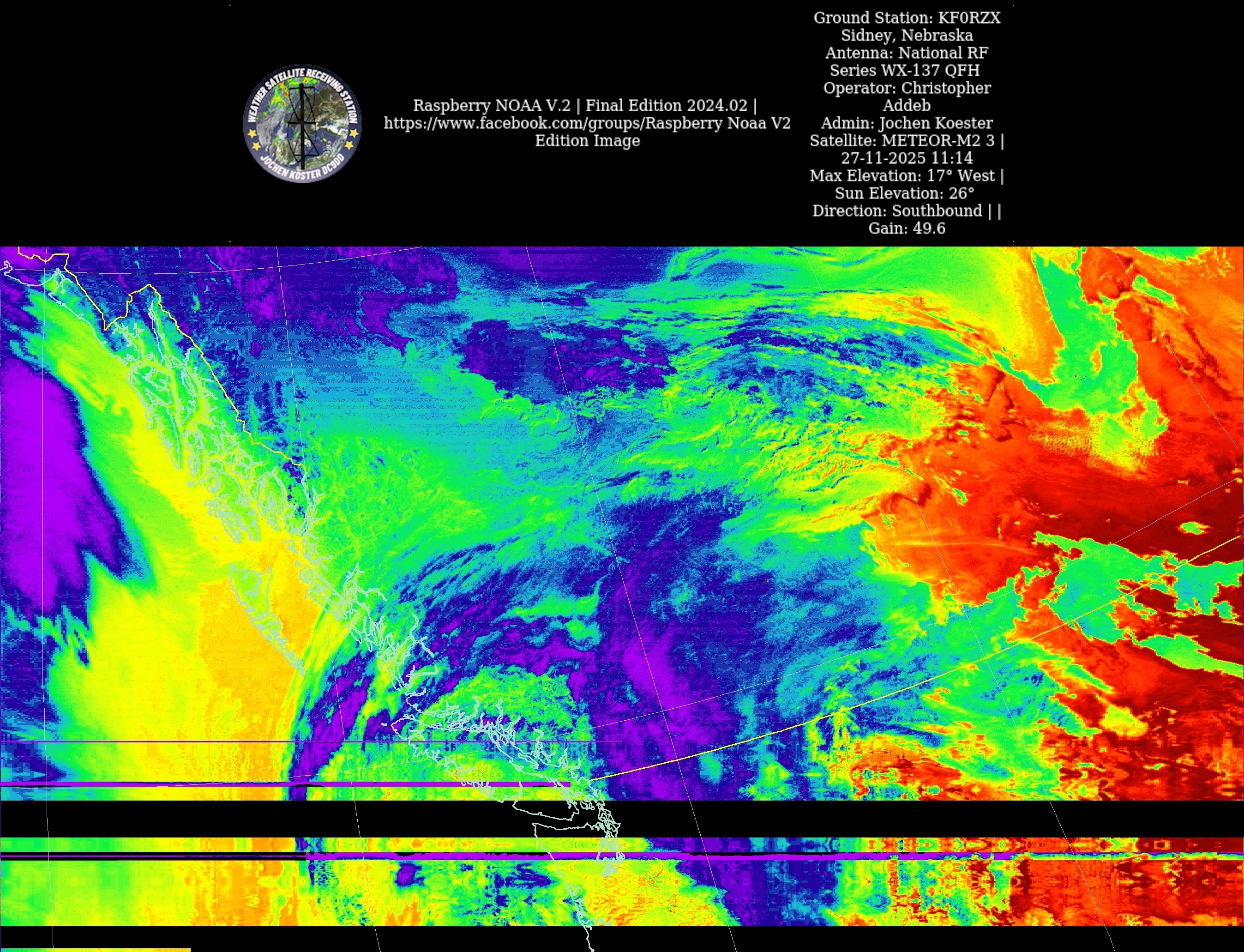The image size is (1244, 952).
Task: Select the Ground Station: KF0RZX label
Action: tap(907, 18)
